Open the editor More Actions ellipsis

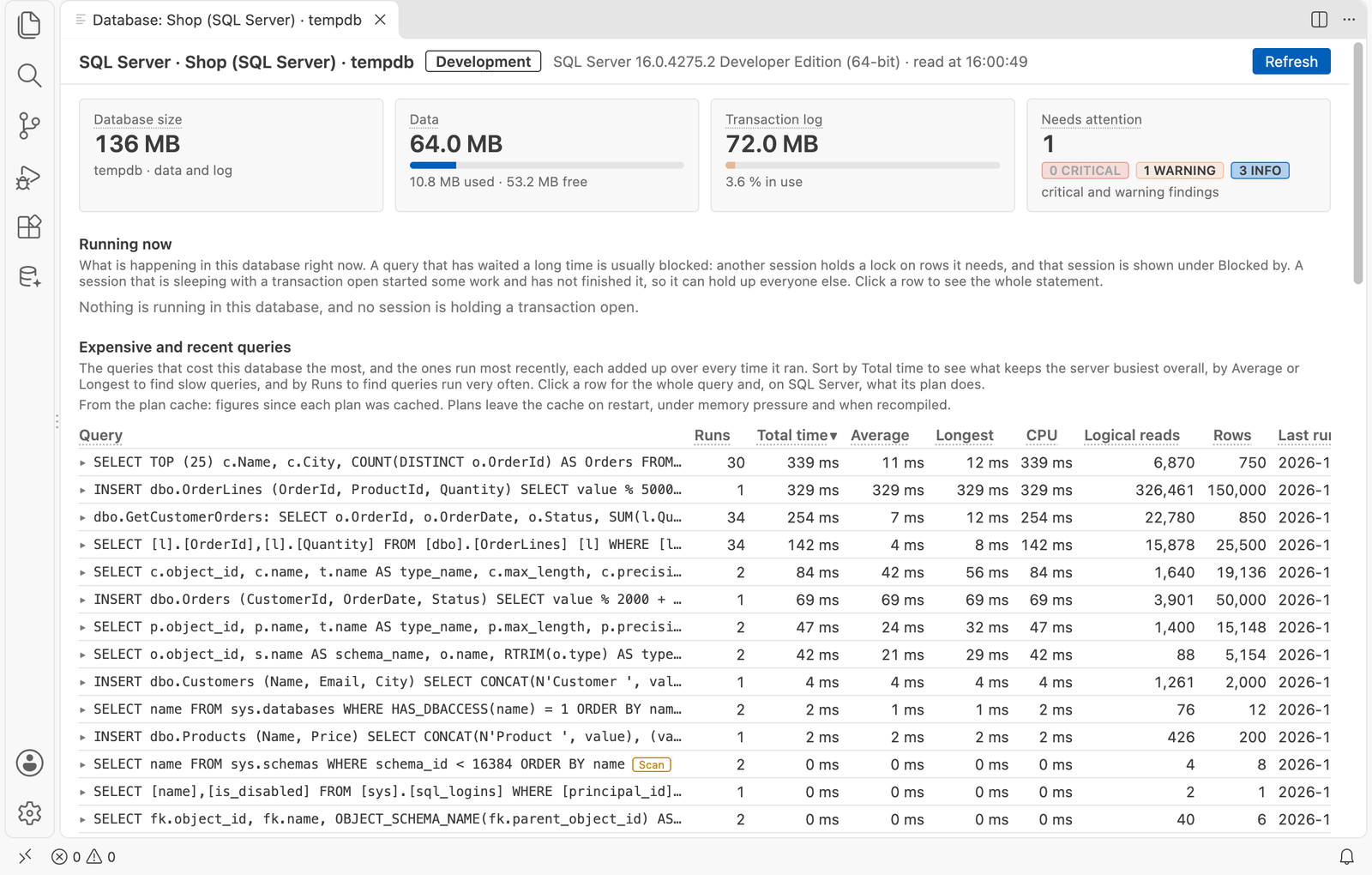(1349, 19)
